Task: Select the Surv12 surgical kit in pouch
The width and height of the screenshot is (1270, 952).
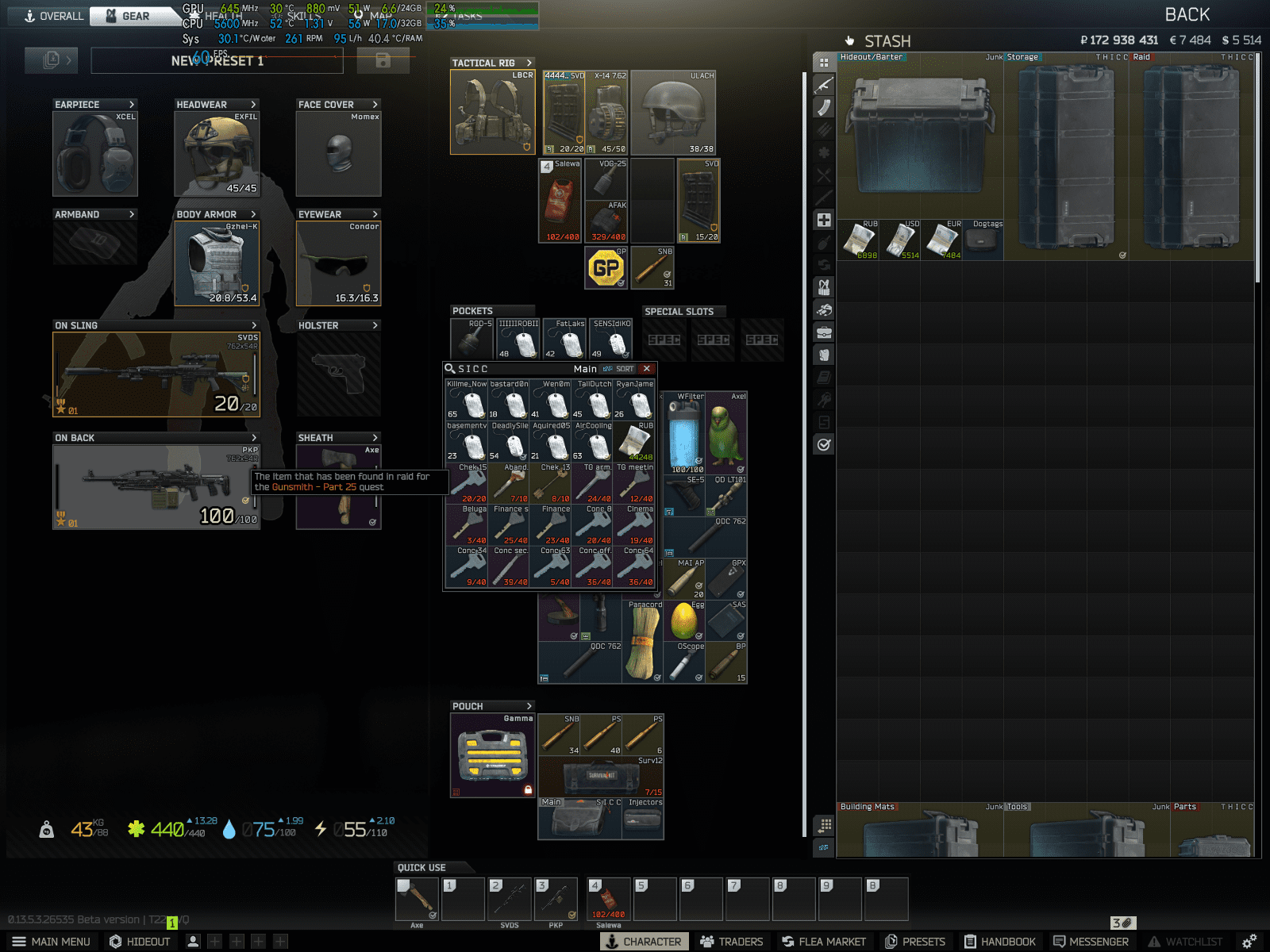Action: 601,777
